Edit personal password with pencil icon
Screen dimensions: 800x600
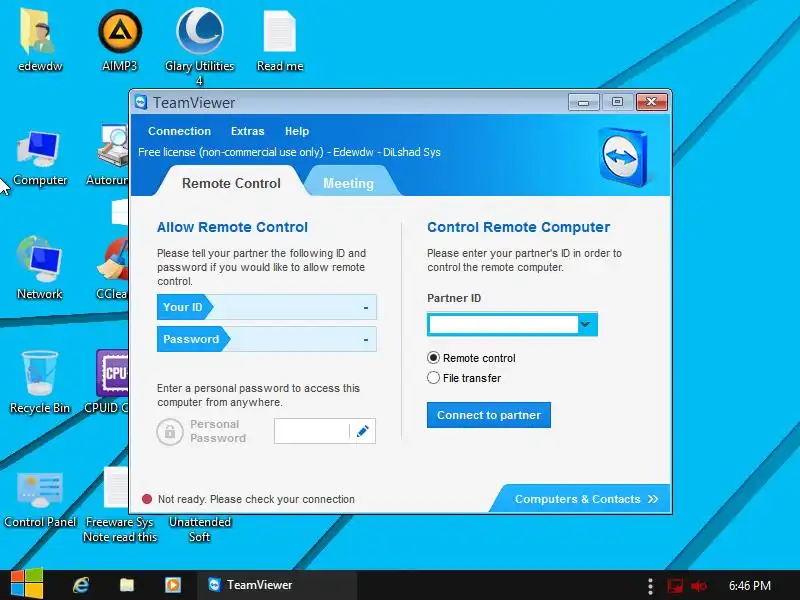click(x=363, y=431)
